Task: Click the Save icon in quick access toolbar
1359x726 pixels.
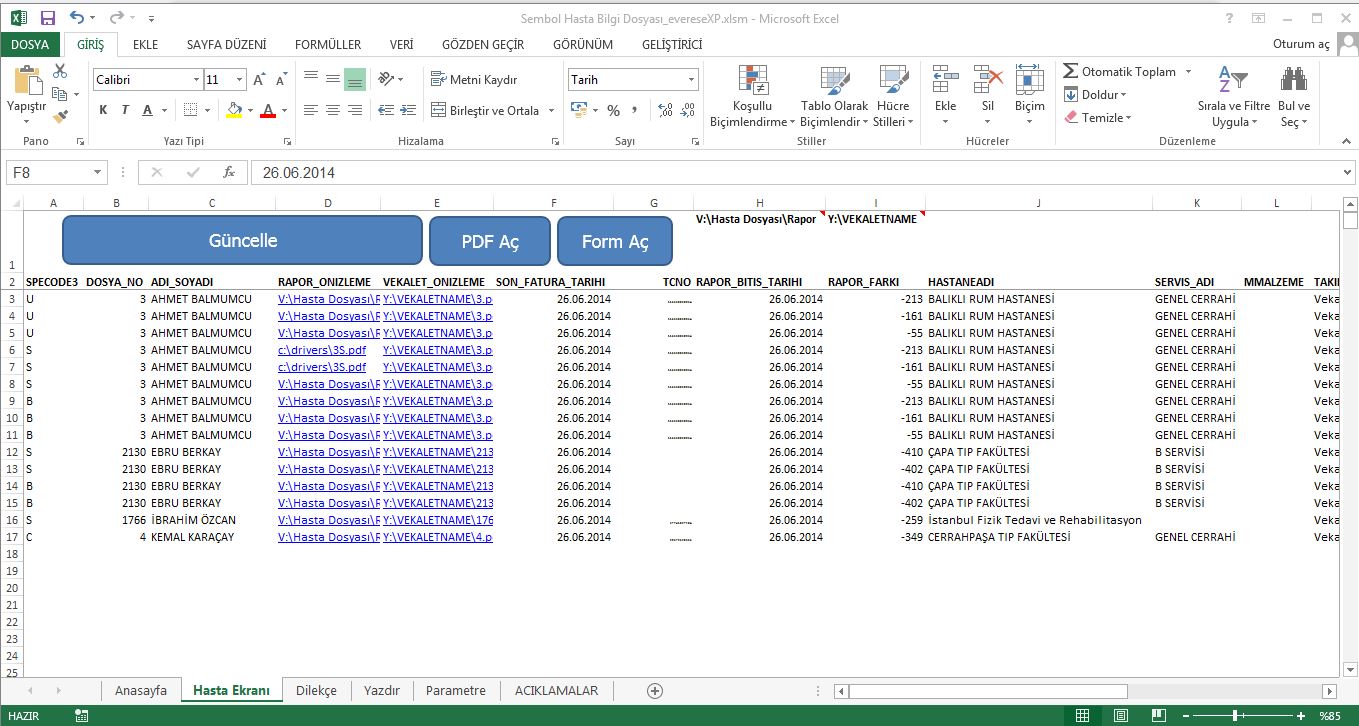Action: click(x=47, y=18)
